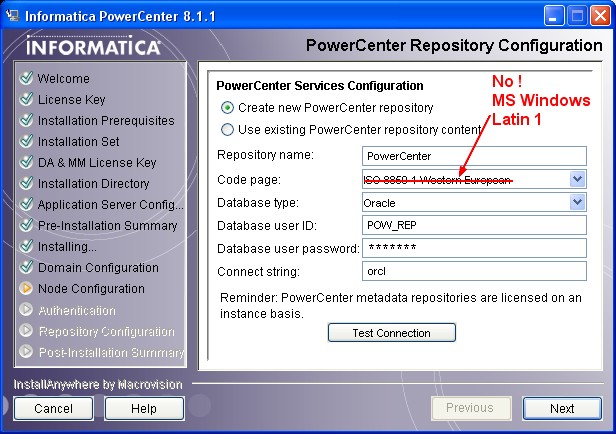Click the Application Server Config checkmark icon

click(x=26, y=204)
